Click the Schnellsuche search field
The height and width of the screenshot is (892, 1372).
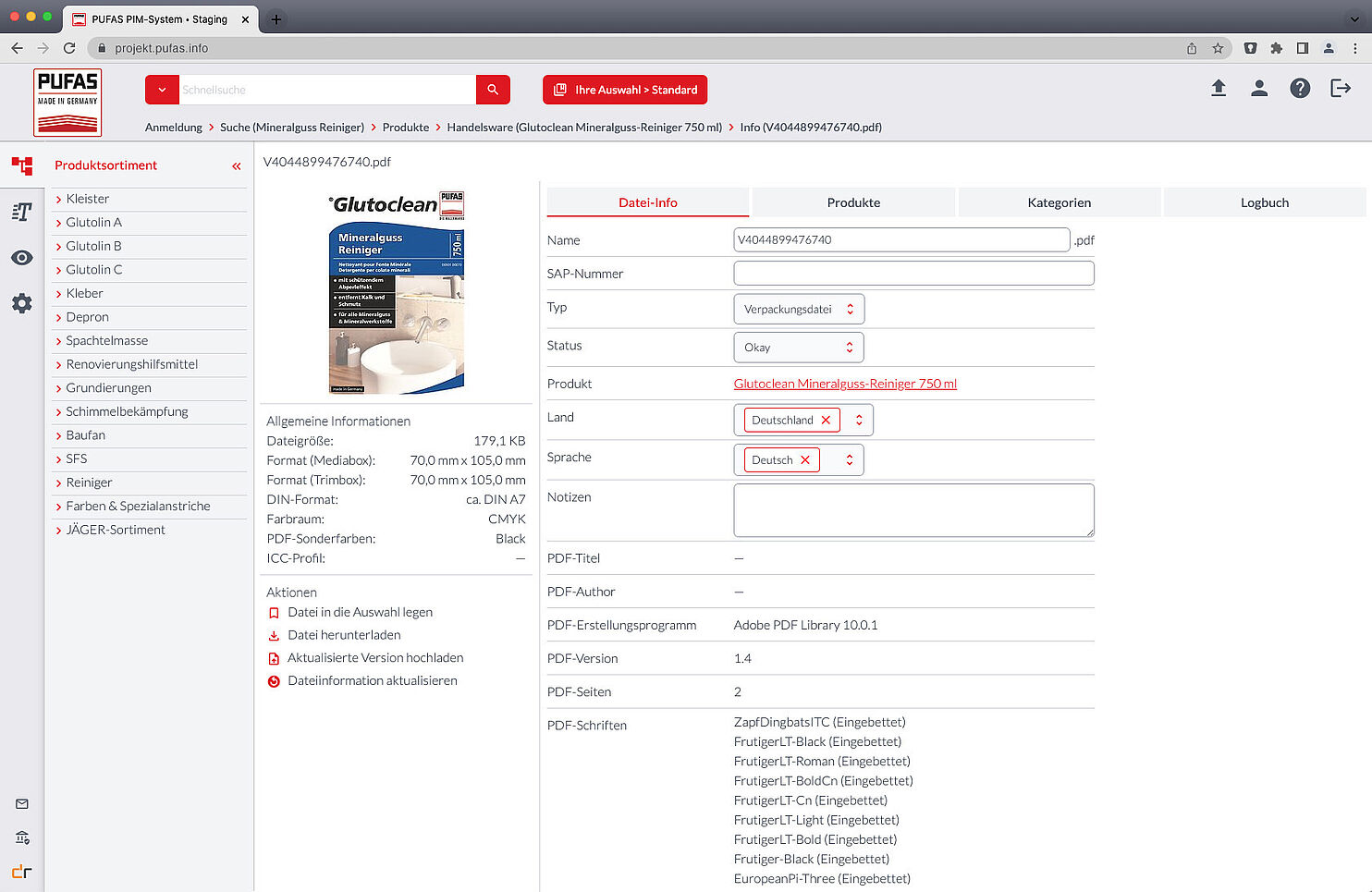(x=327, y=90)
